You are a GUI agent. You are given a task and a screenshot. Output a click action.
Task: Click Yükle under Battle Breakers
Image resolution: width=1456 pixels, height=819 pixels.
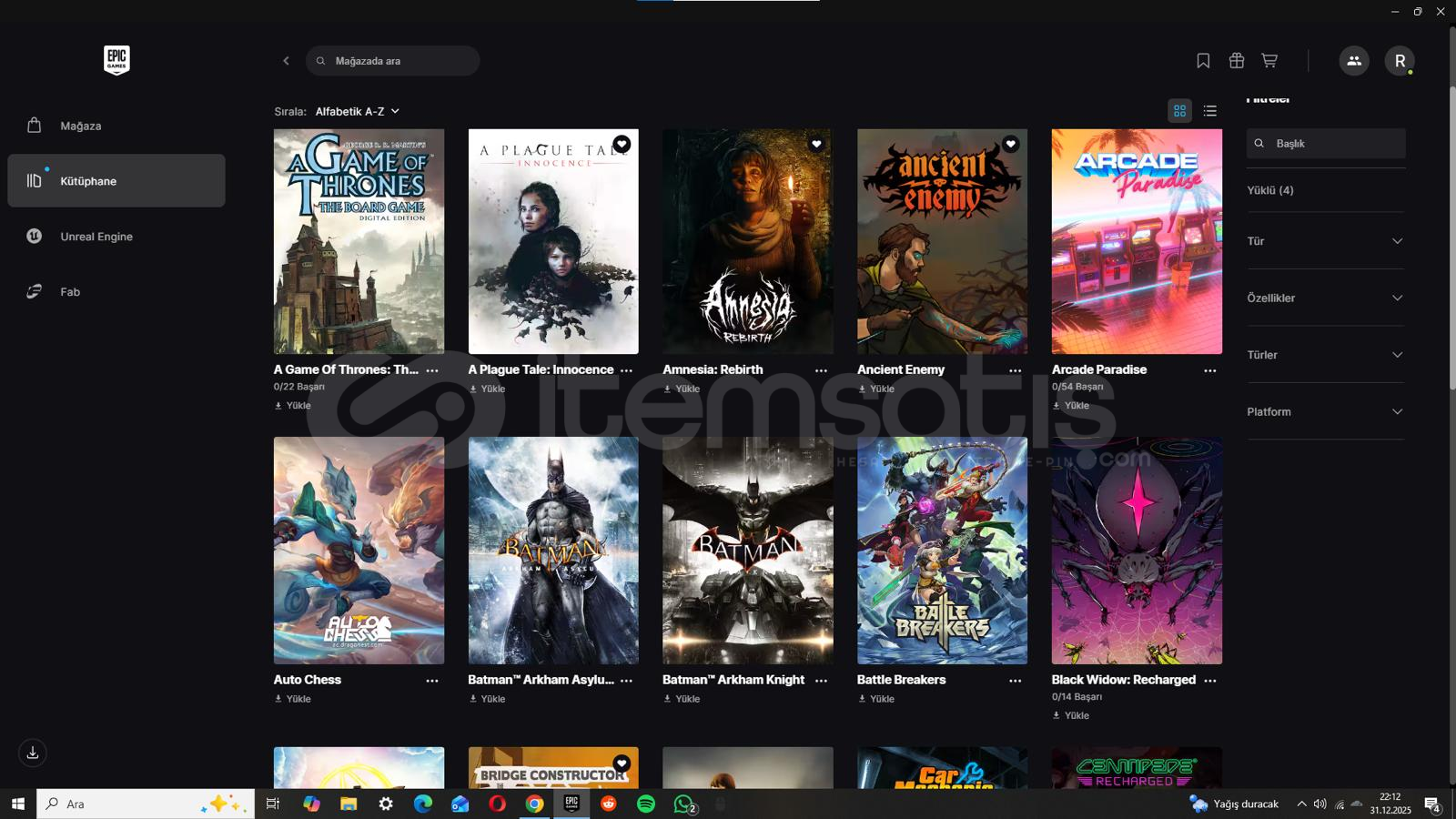coord(876,699)
